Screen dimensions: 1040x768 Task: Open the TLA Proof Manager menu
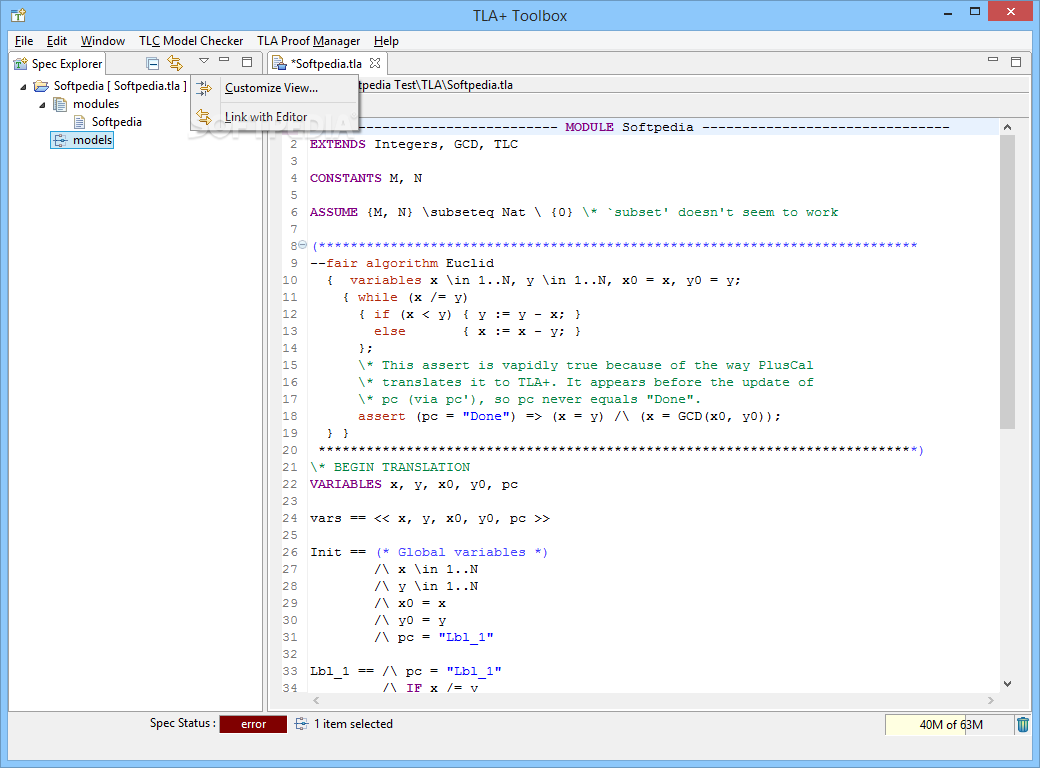[x=308, y=41]
